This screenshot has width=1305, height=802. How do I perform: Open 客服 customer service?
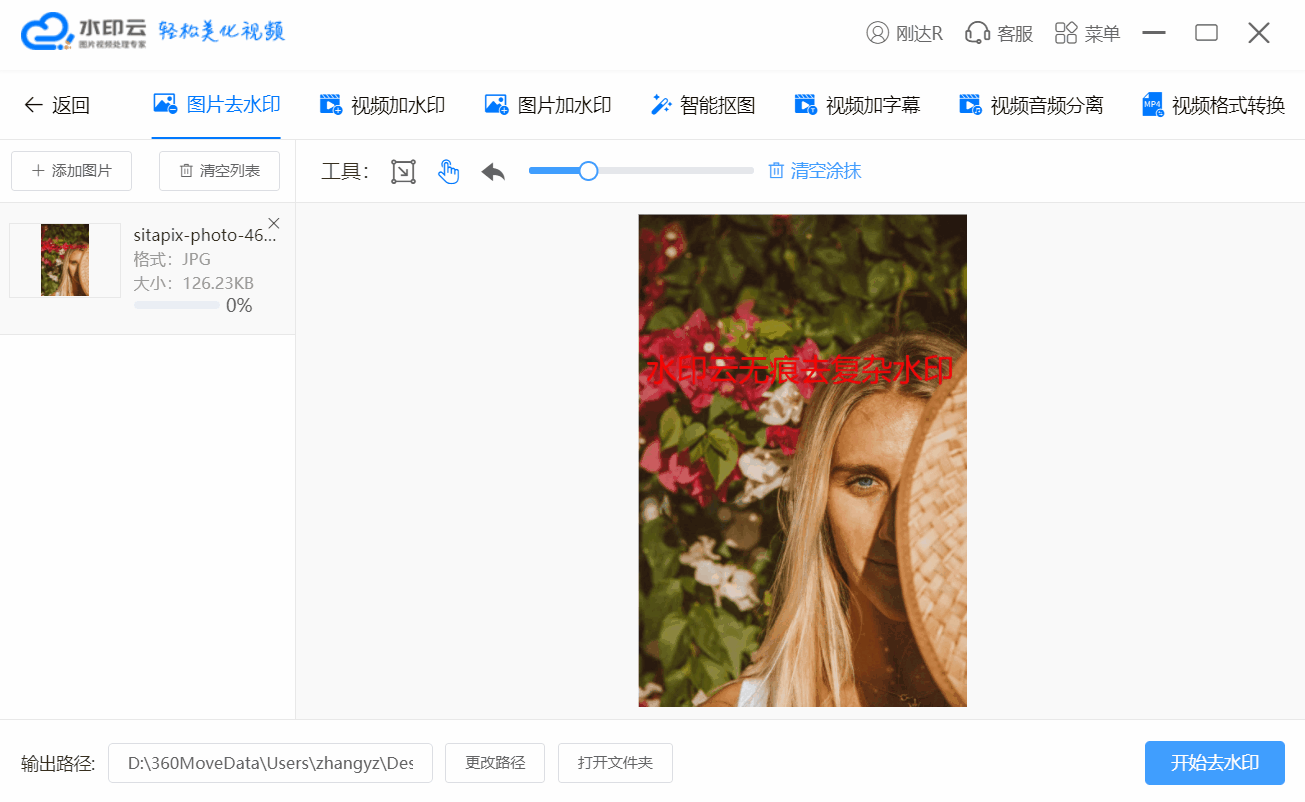click(x=998, y=33)
